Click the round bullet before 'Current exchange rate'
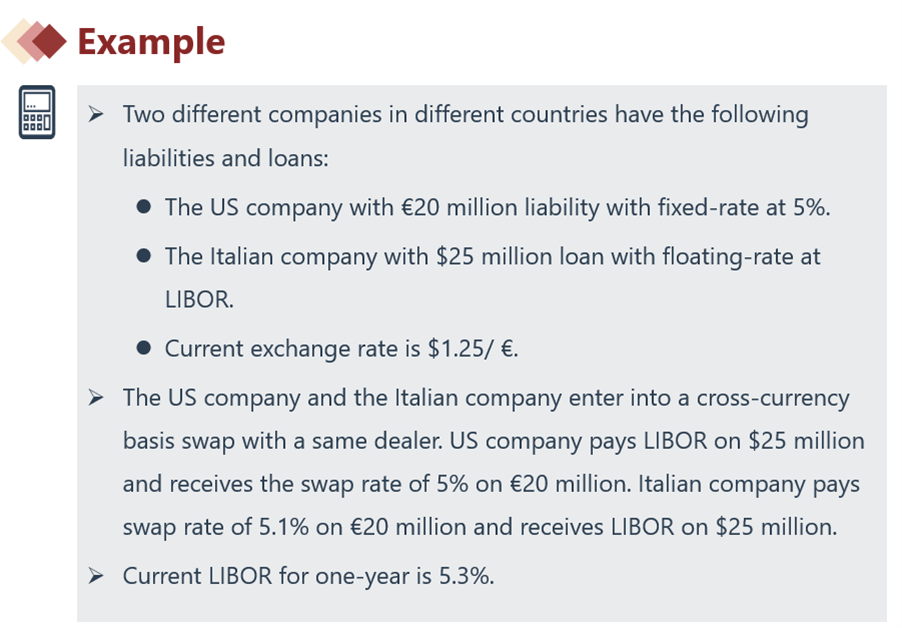Image resolution: width=902 pixels, height=628 pixels. [144, 349]
